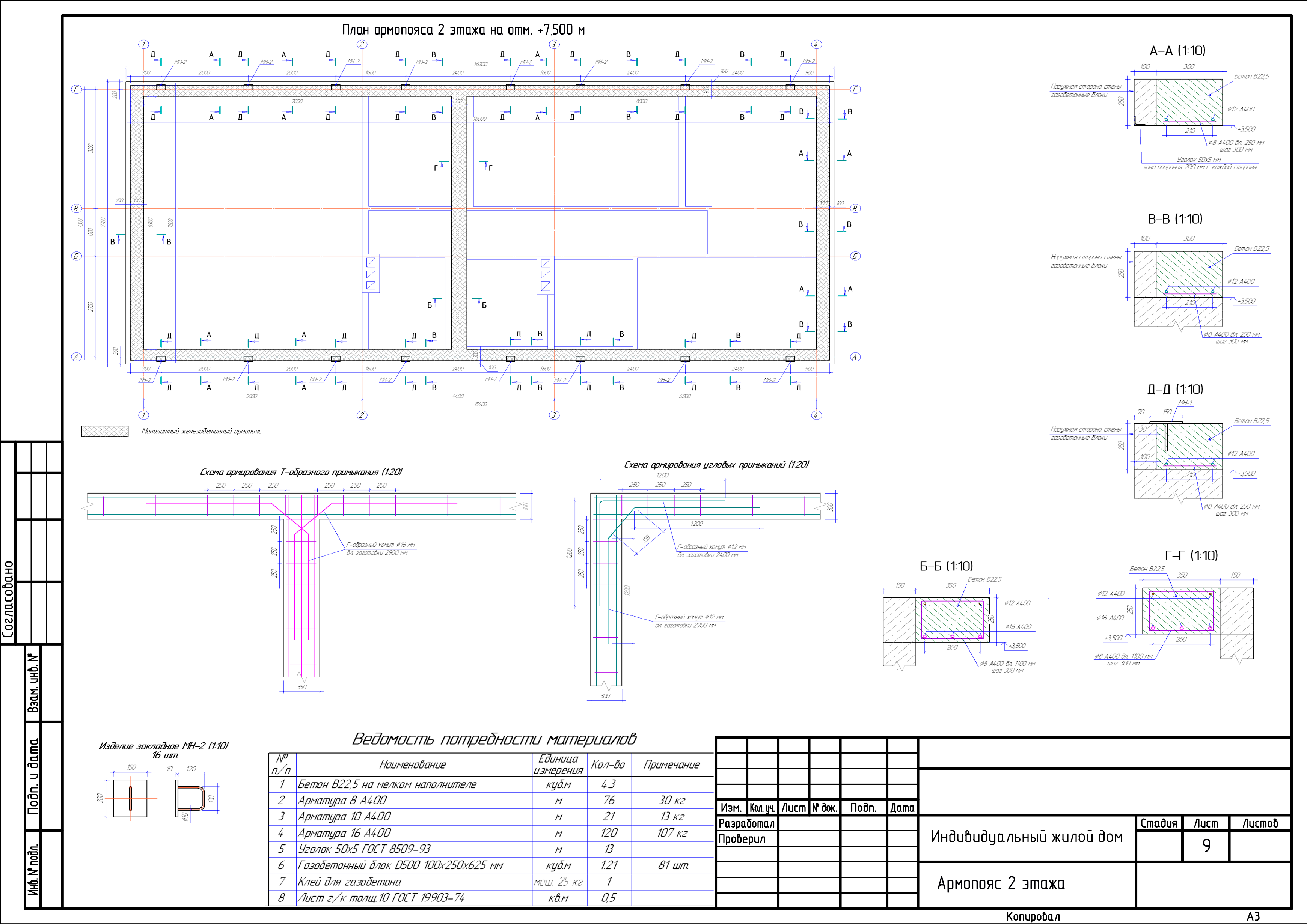The height and width of the screenshot is (924, 1307).
Task: Select the interior dimension '7050'
Action: tap(297, 101)
